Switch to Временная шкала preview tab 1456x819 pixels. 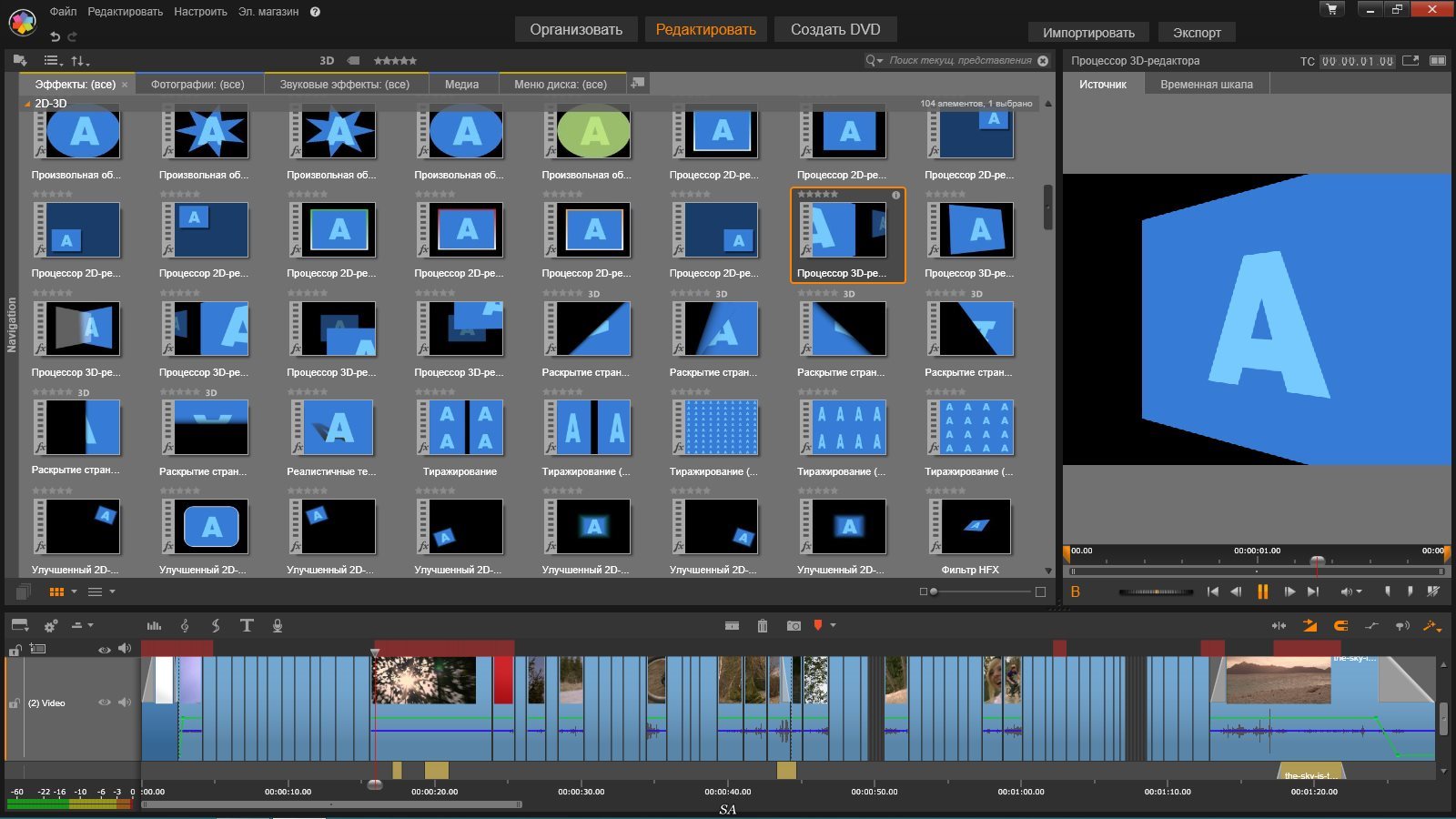1207,84
